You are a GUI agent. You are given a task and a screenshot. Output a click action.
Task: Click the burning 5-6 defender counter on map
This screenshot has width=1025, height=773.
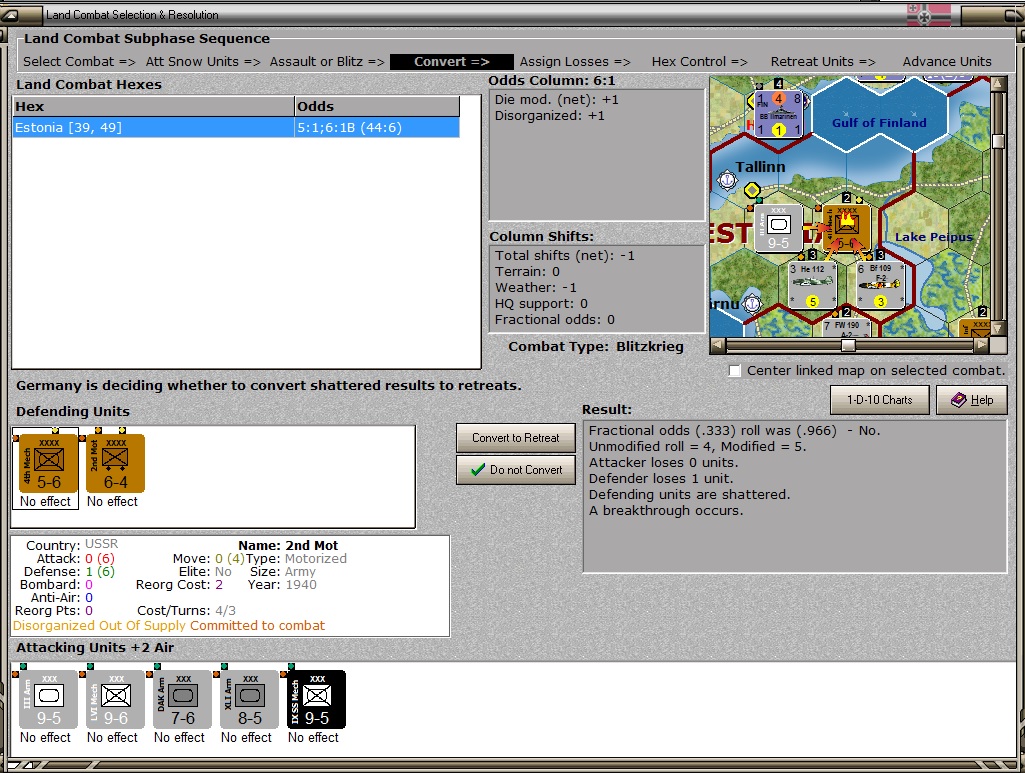tap(847, 228)
